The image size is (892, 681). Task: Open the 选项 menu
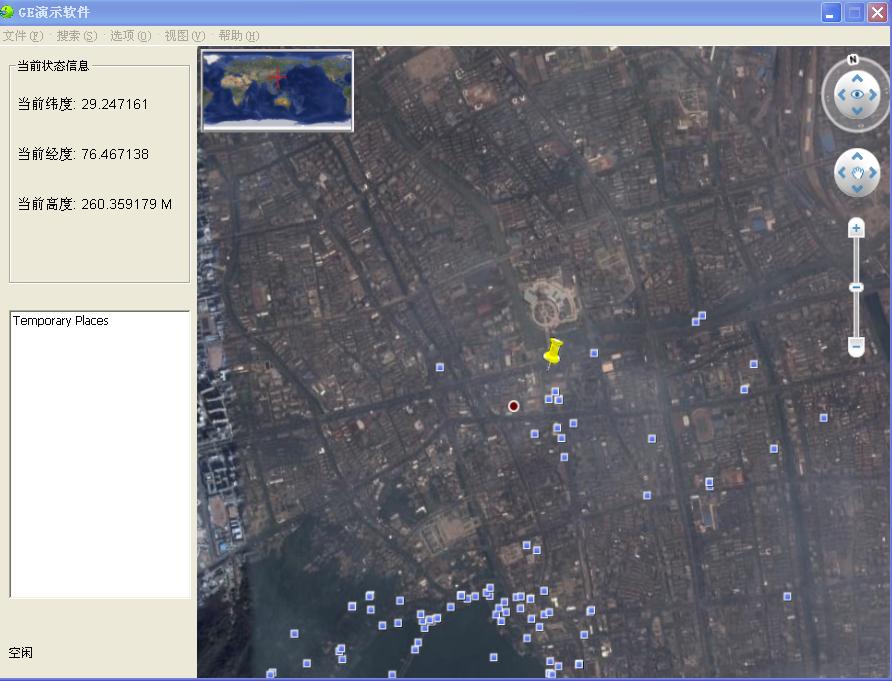coord(131,36)
